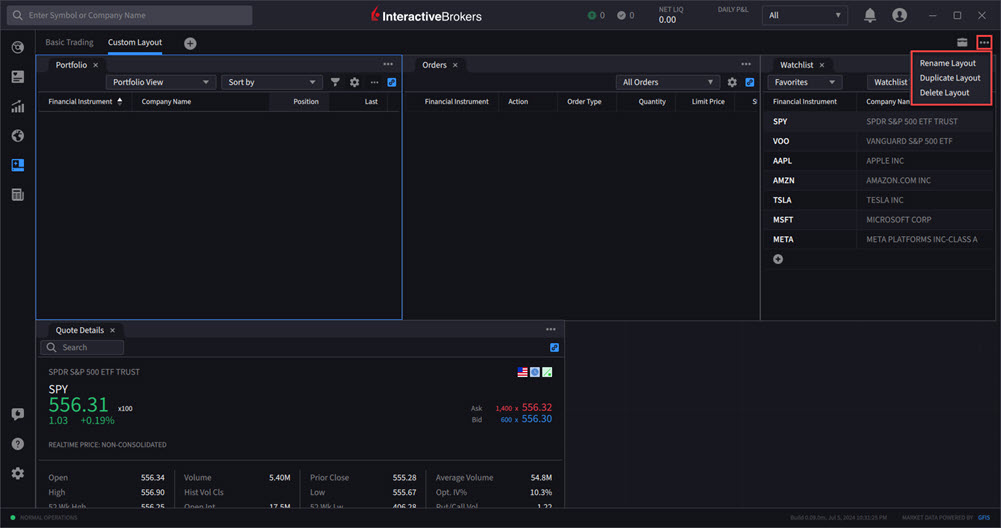Select the TSLA row in the watchlist
Viewport: 1001px width, 528px height.
[878, 200]
